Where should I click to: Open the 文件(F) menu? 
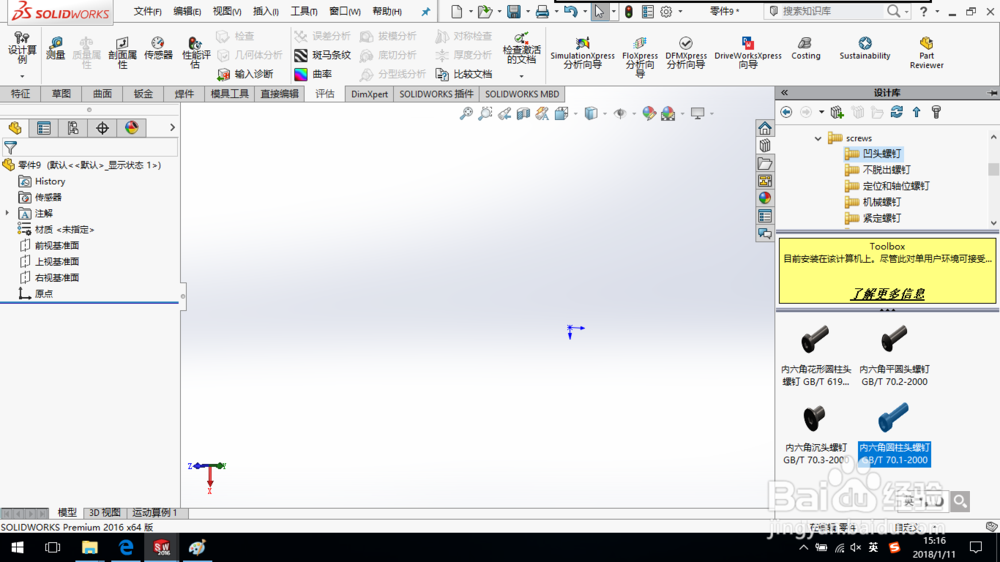pos(148,11)
